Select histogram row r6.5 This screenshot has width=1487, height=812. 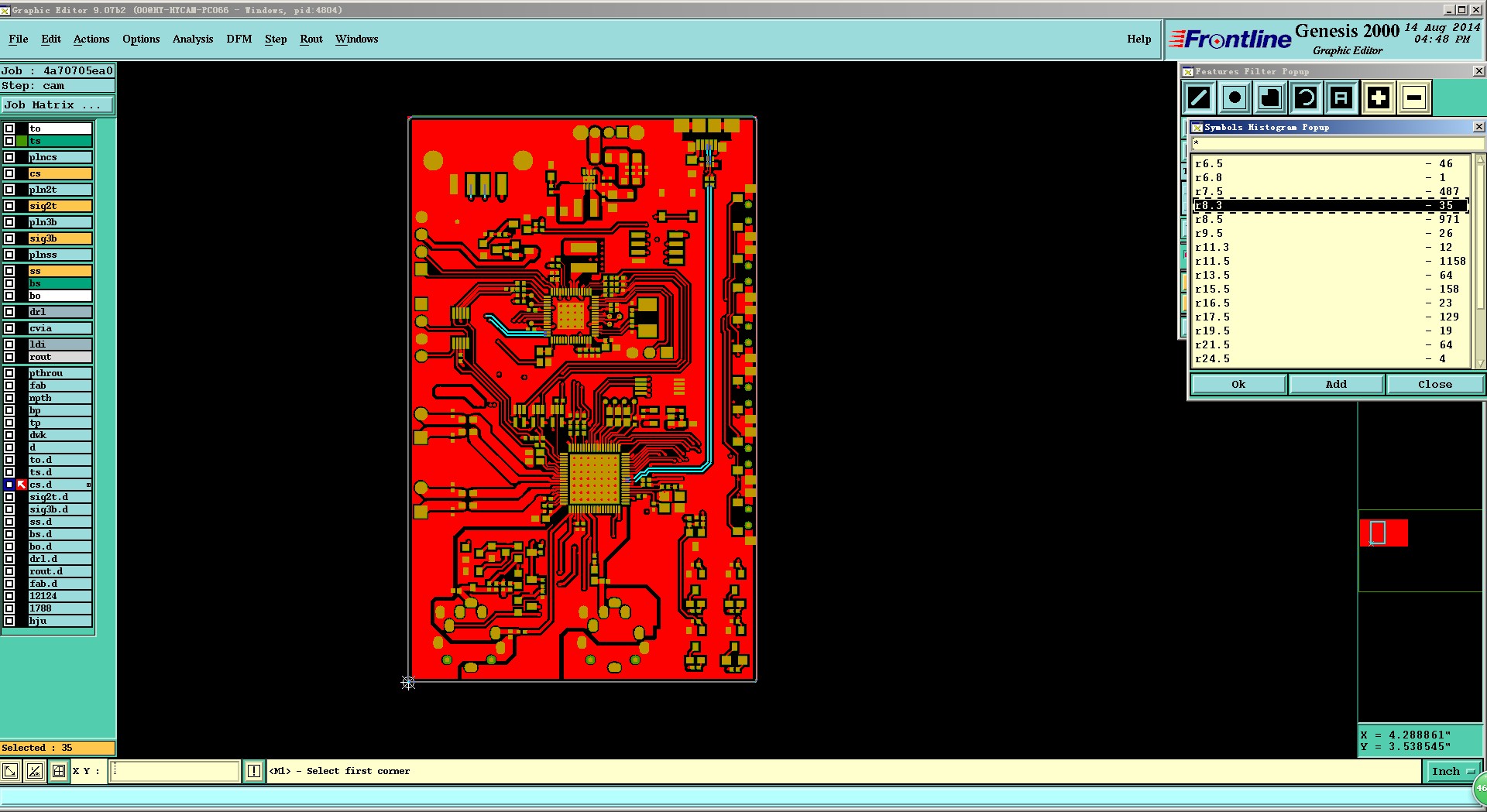(x=1331, y=164)
